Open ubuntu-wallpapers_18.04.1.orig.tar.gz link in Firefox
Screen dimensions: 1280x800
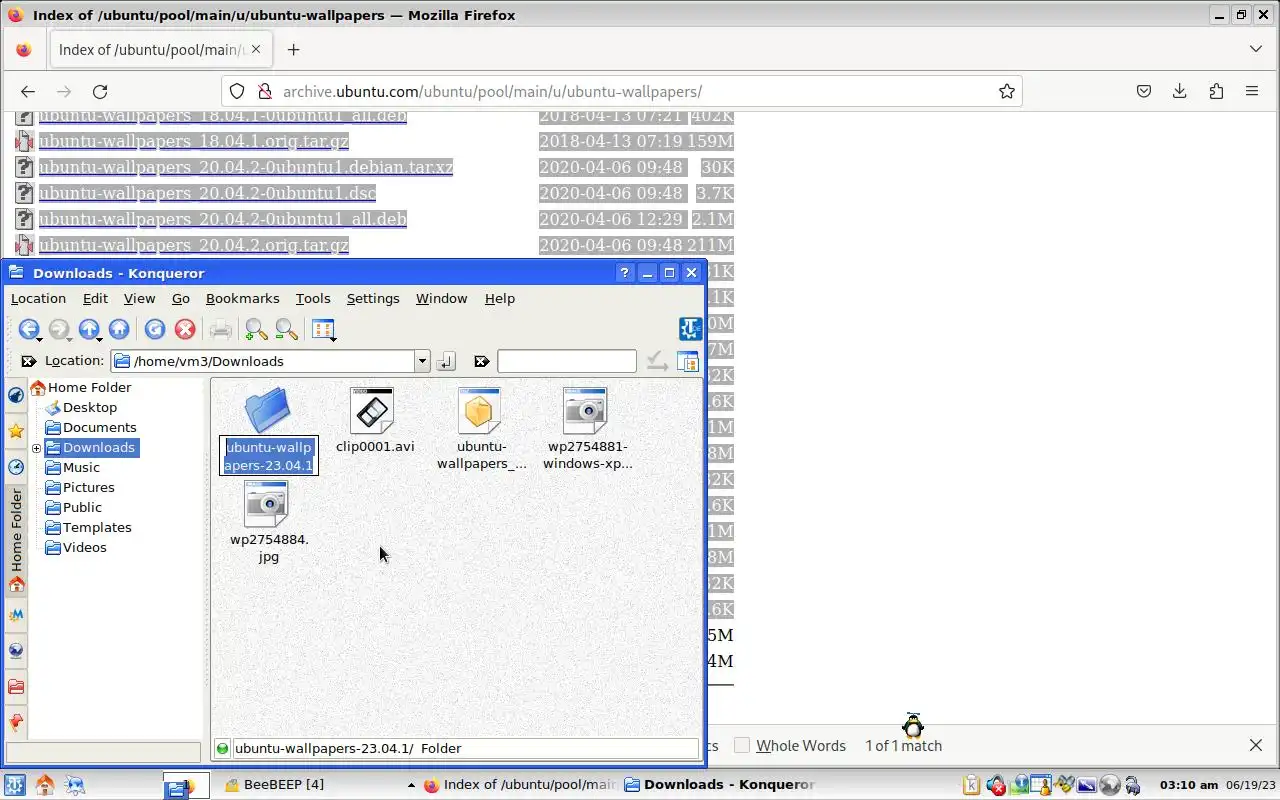193,141
